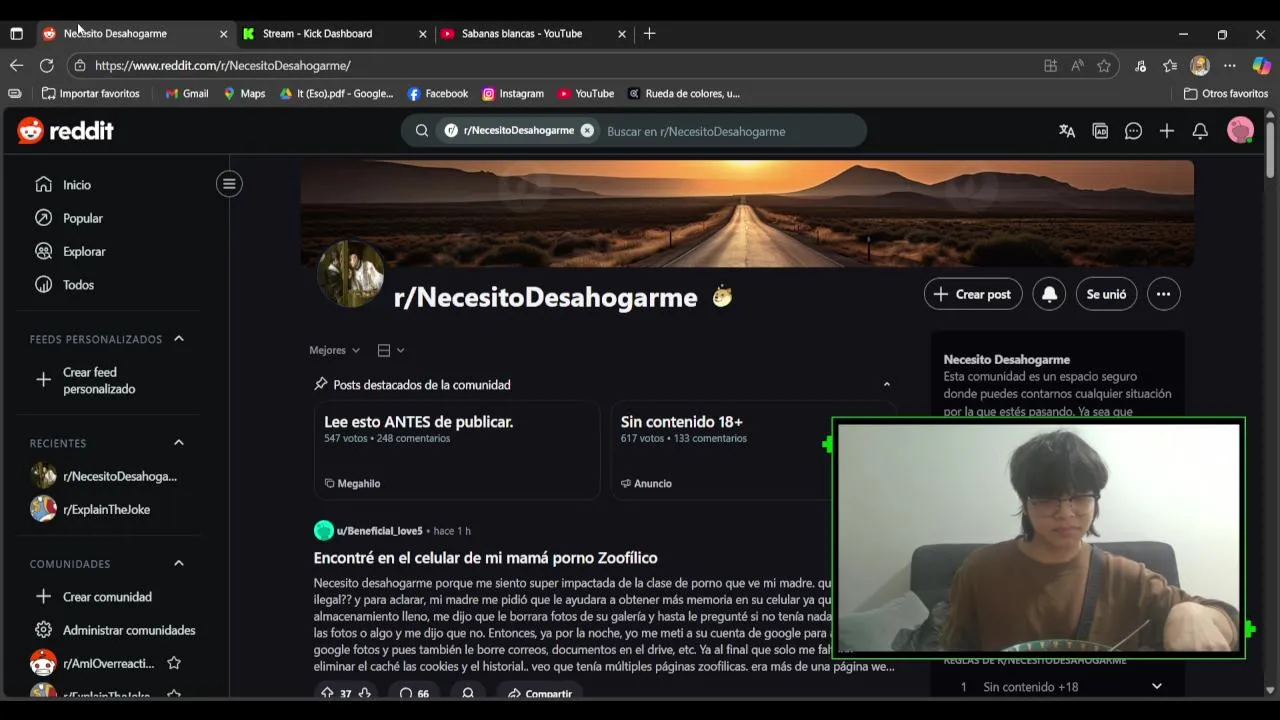Open the Gmail bookmark
Image resolution: width=1280 pixels, height=720 pixels.
[187, 93]
